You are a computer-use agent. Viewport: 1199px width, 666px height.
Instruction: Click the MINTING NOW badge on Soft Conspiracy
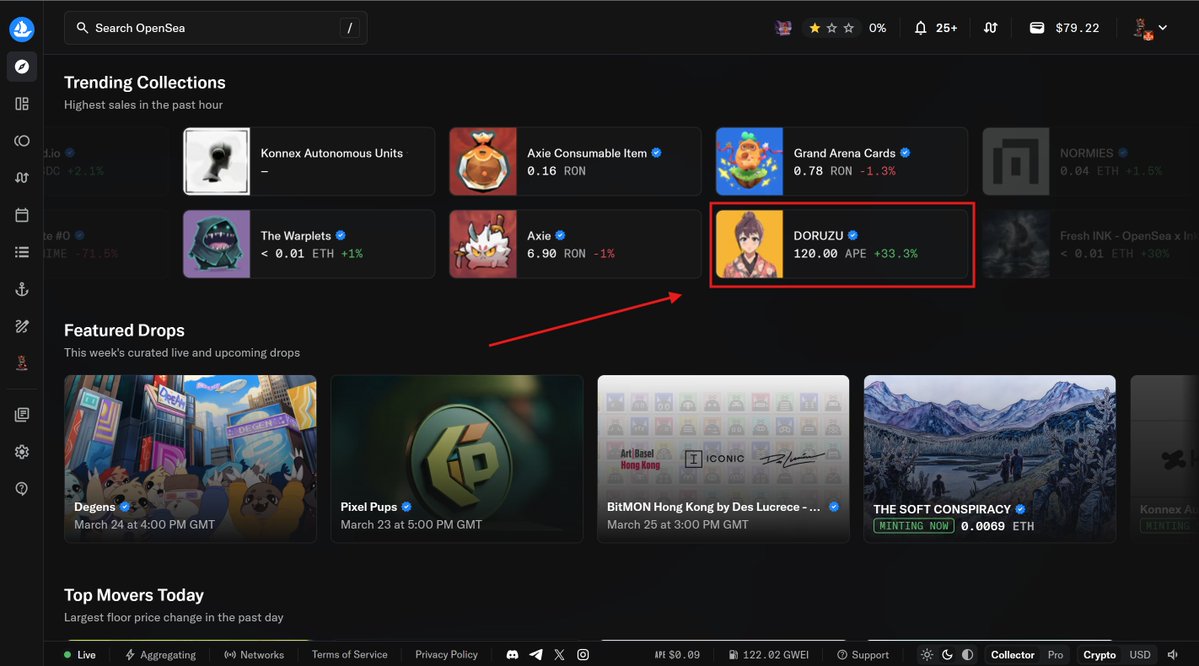(914, 526)
